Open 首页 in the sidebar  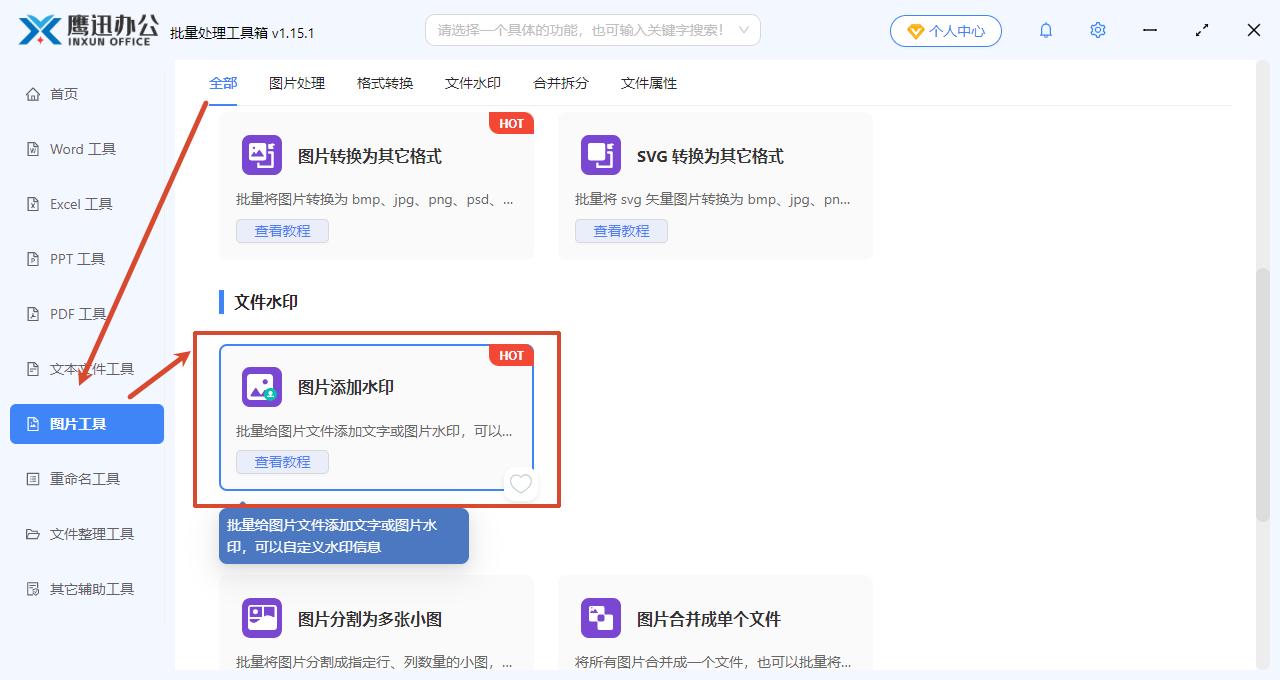pyautogui.click(x=87, y=94)
